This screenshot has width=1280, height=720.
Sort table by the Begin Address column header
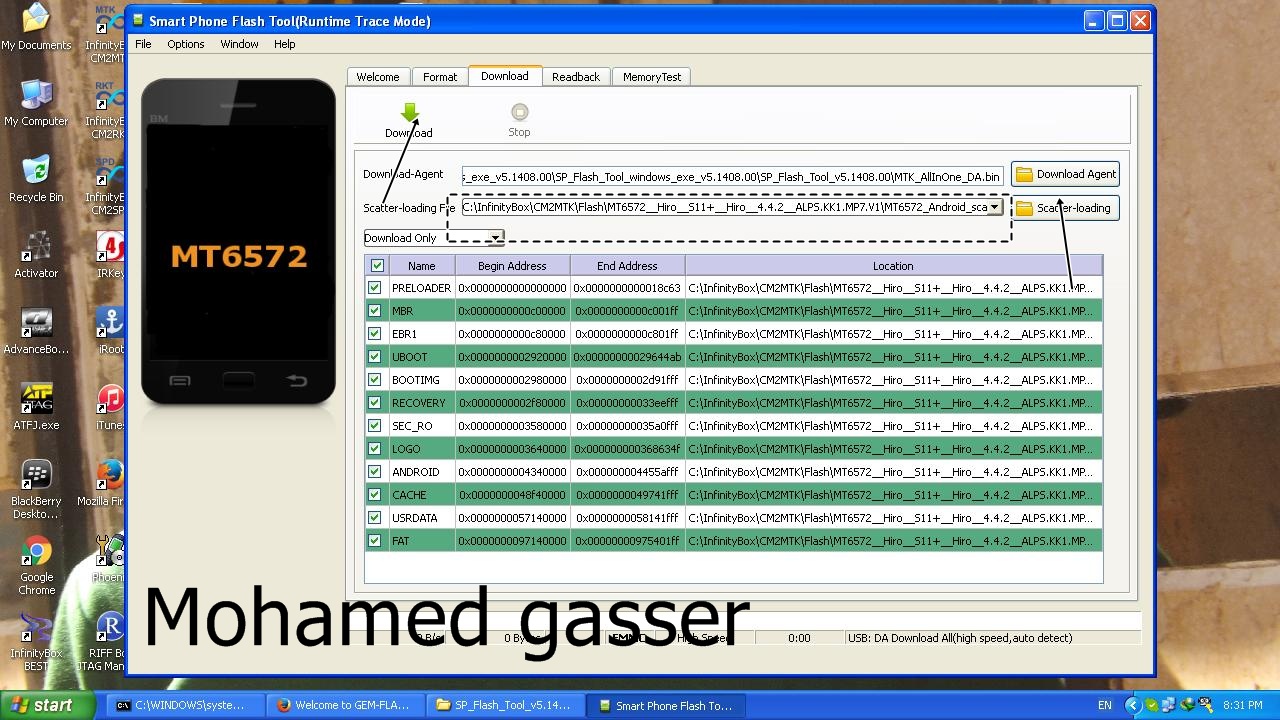pos(512,266)
